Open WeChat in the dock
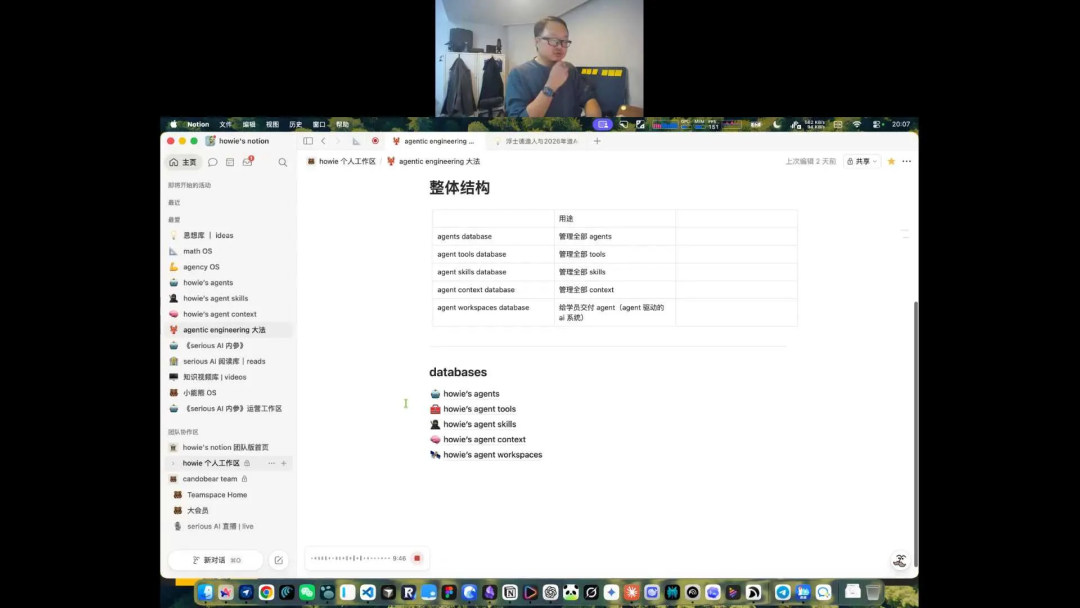The width and height of the screenshot is (1080, 608). click(307, 592)
